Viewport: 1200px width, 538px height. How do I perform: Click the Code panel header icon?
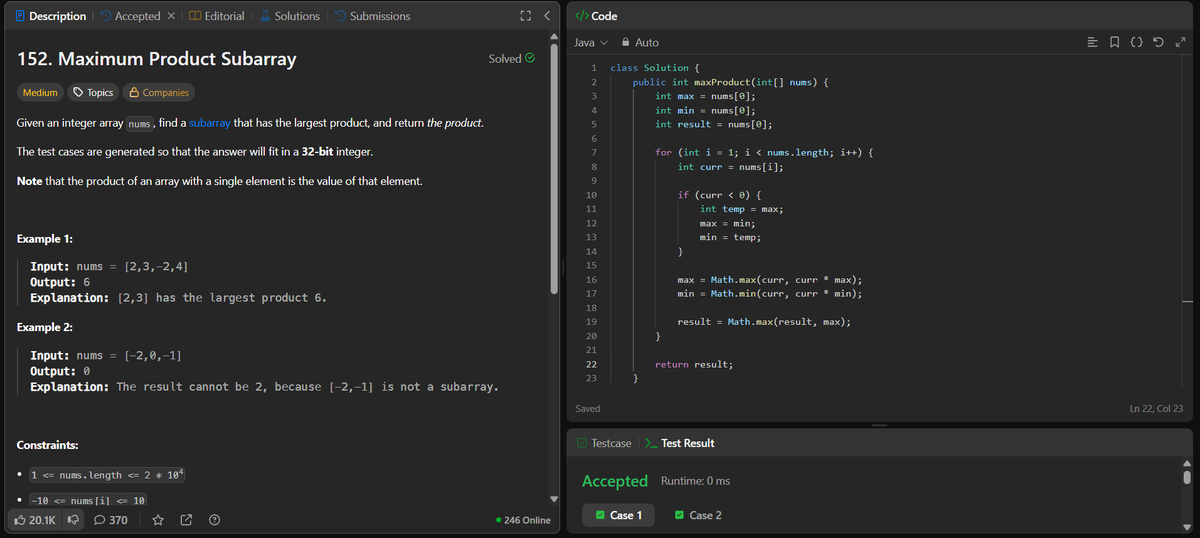(581, 16)
